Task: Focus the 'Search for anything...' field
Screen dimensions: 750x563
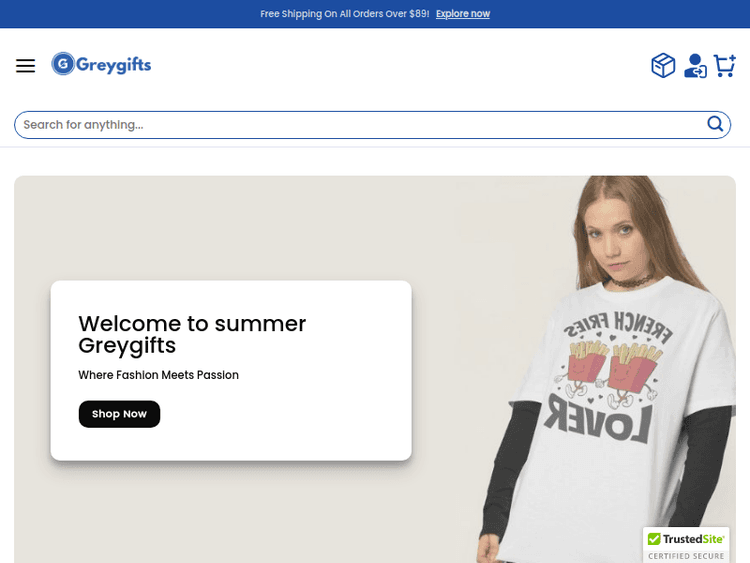Action: click(360, 125)
